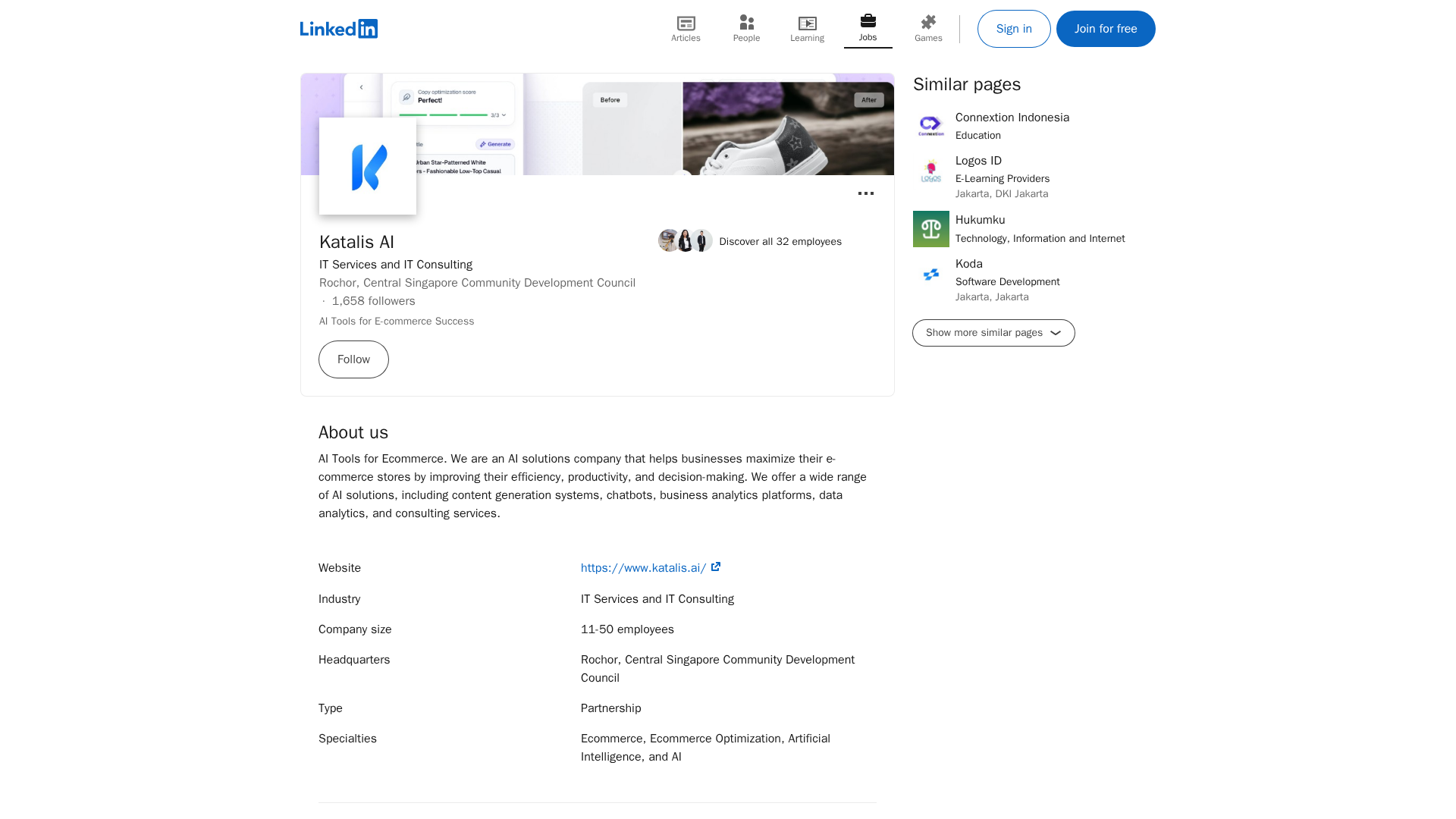
Task: Click the Katalis AI company logo
Action: point(368,166)
